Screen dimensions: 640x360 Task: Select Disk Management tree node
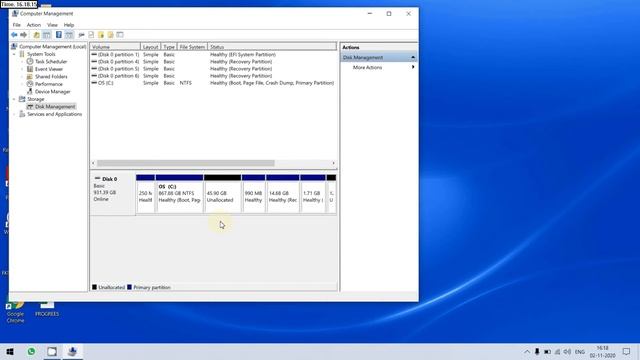click(x=55, y=107)
